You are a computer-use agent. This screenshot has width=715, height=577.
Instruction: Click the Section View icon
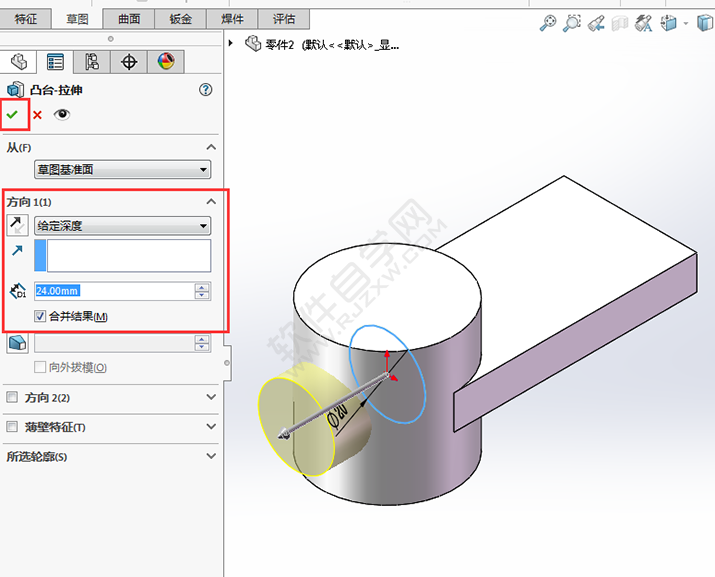[x=620, y=23]
